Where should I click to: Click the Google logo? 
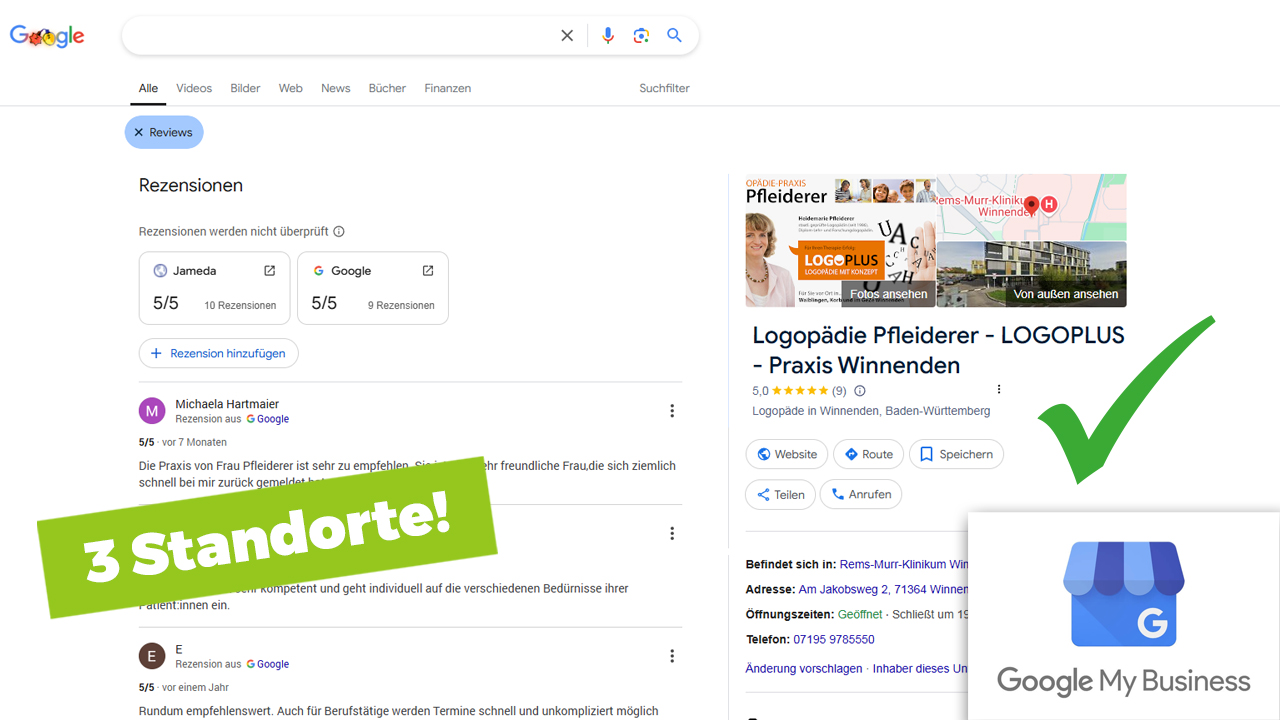click(x=47, y=36)
